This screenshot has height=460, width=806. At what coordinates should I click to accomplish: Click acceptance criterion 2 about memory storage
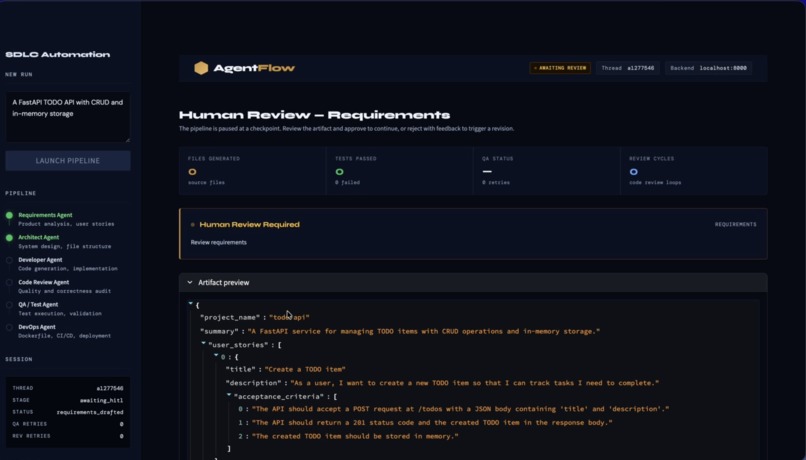pyautogui.click(x=355, y=436)
